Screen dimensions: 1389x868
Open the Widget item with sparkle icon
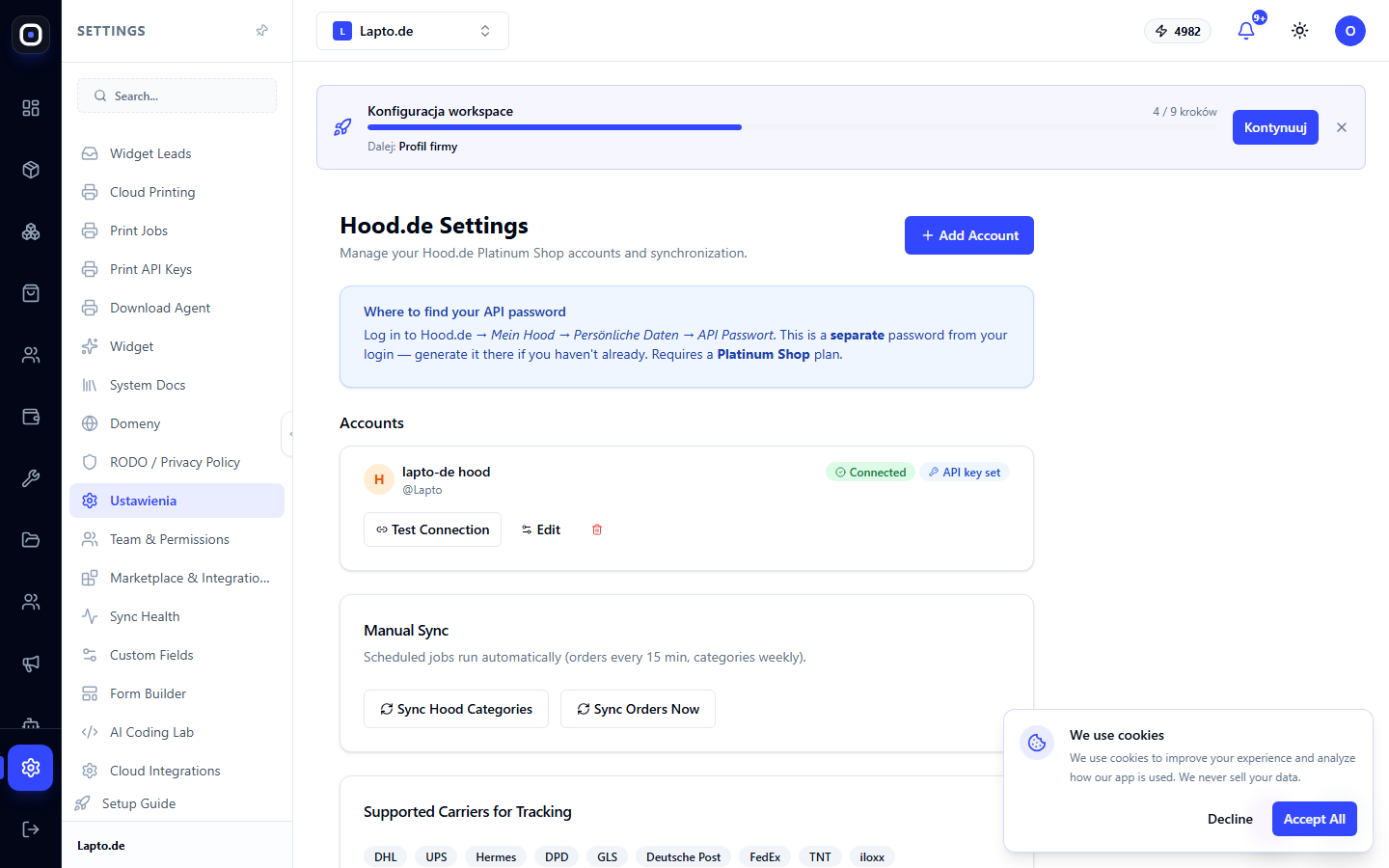pos(177,346)
